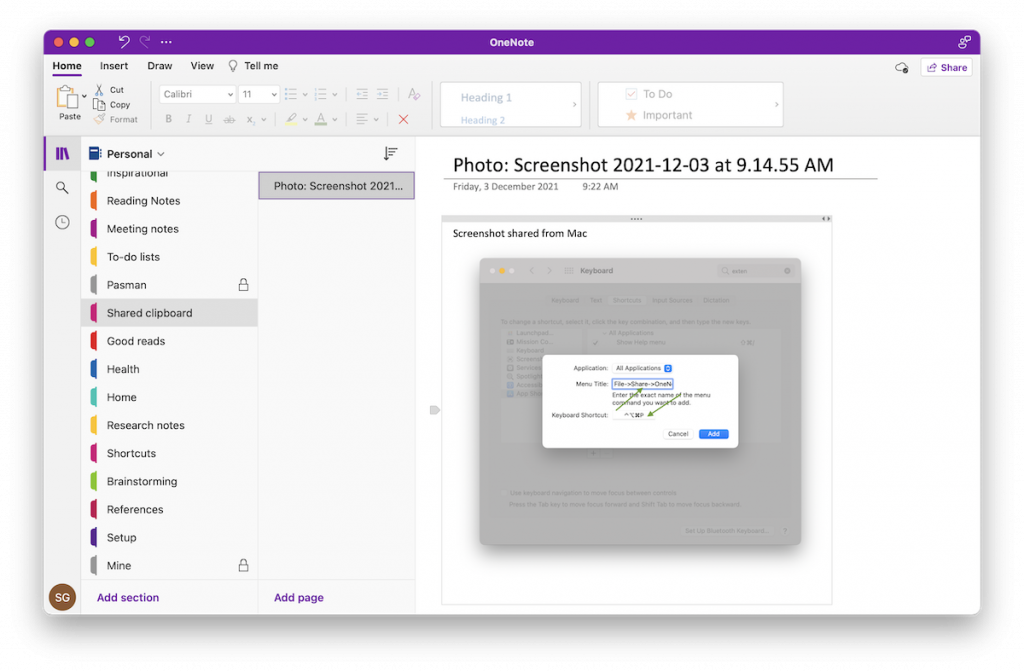Click the subscript button
The image size is (1024, 672).
click(x=250, y=119)
